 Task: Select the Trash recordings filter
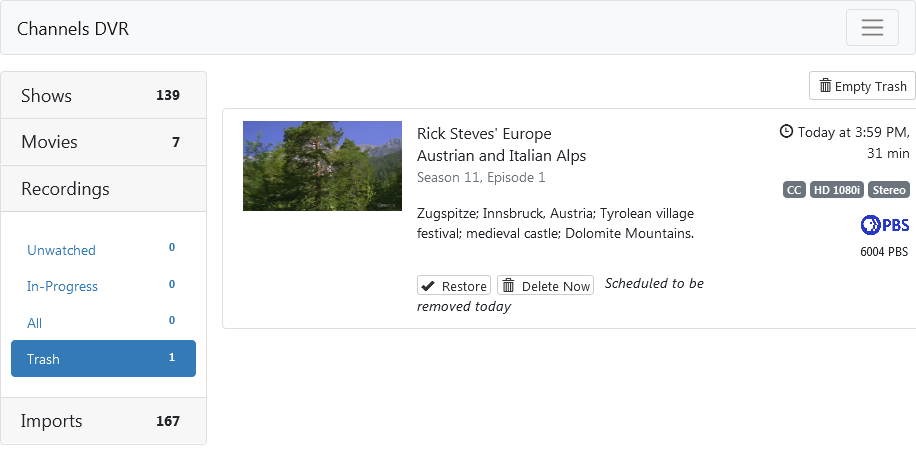click(x=103, y=359)
